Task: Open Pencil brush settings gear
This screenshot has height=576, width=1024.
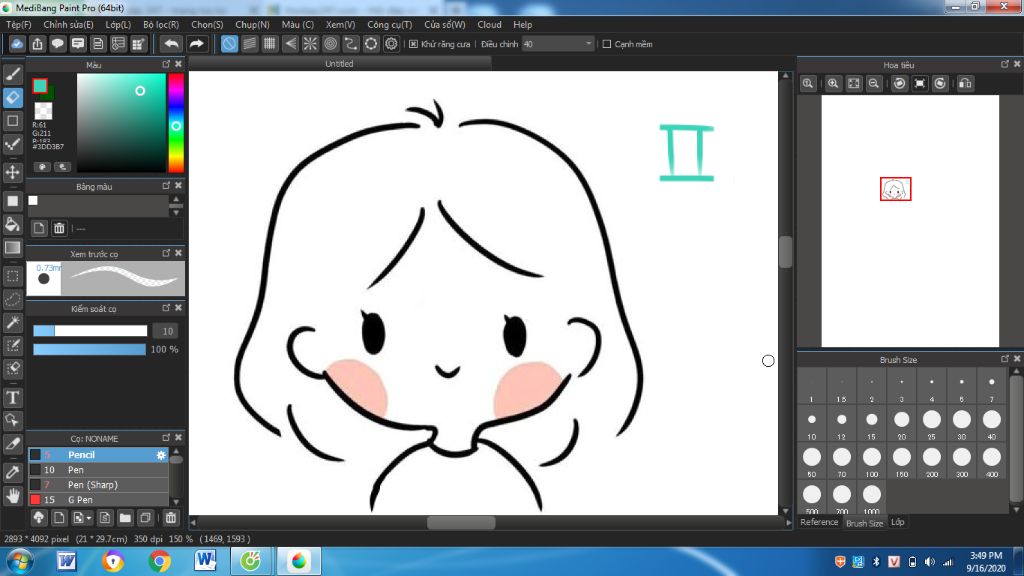Action: tap(161, 455)
